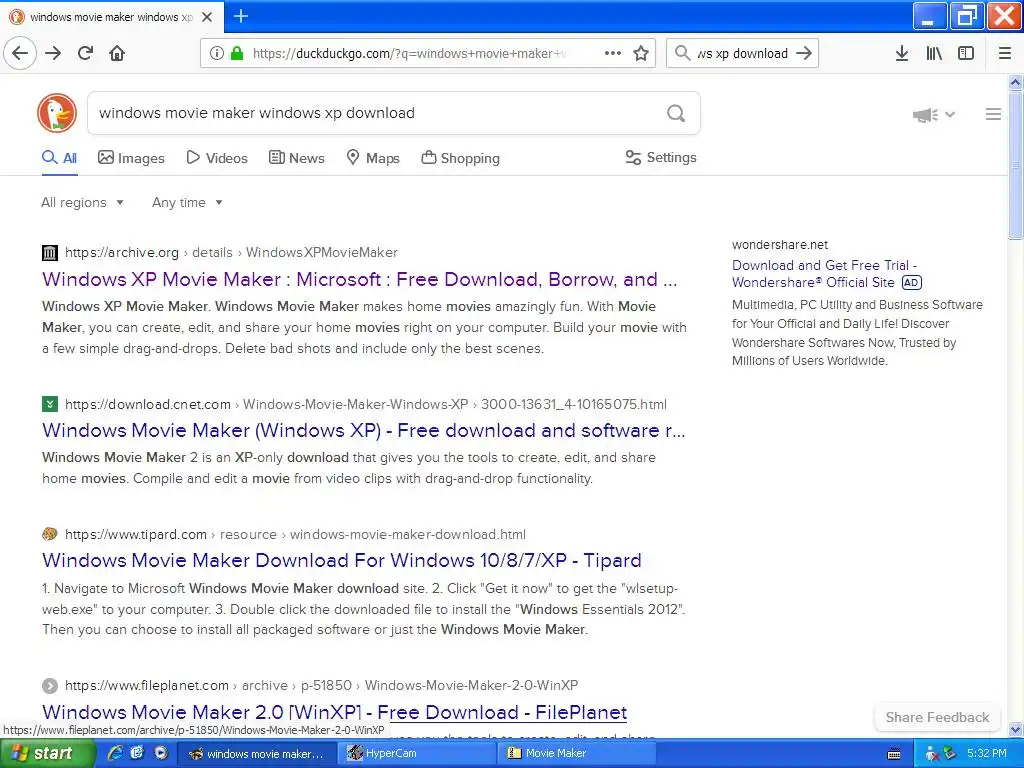Click the browser search bar magnifier icon
Image resolution: width=1024 pixels, height=768 pixels.
(682, 54)
